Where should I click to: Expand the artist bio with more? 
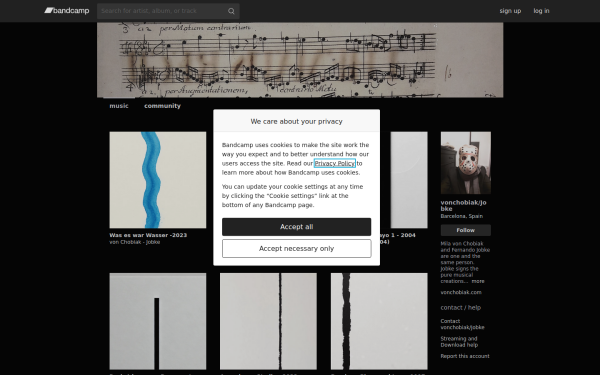point(478,281)
